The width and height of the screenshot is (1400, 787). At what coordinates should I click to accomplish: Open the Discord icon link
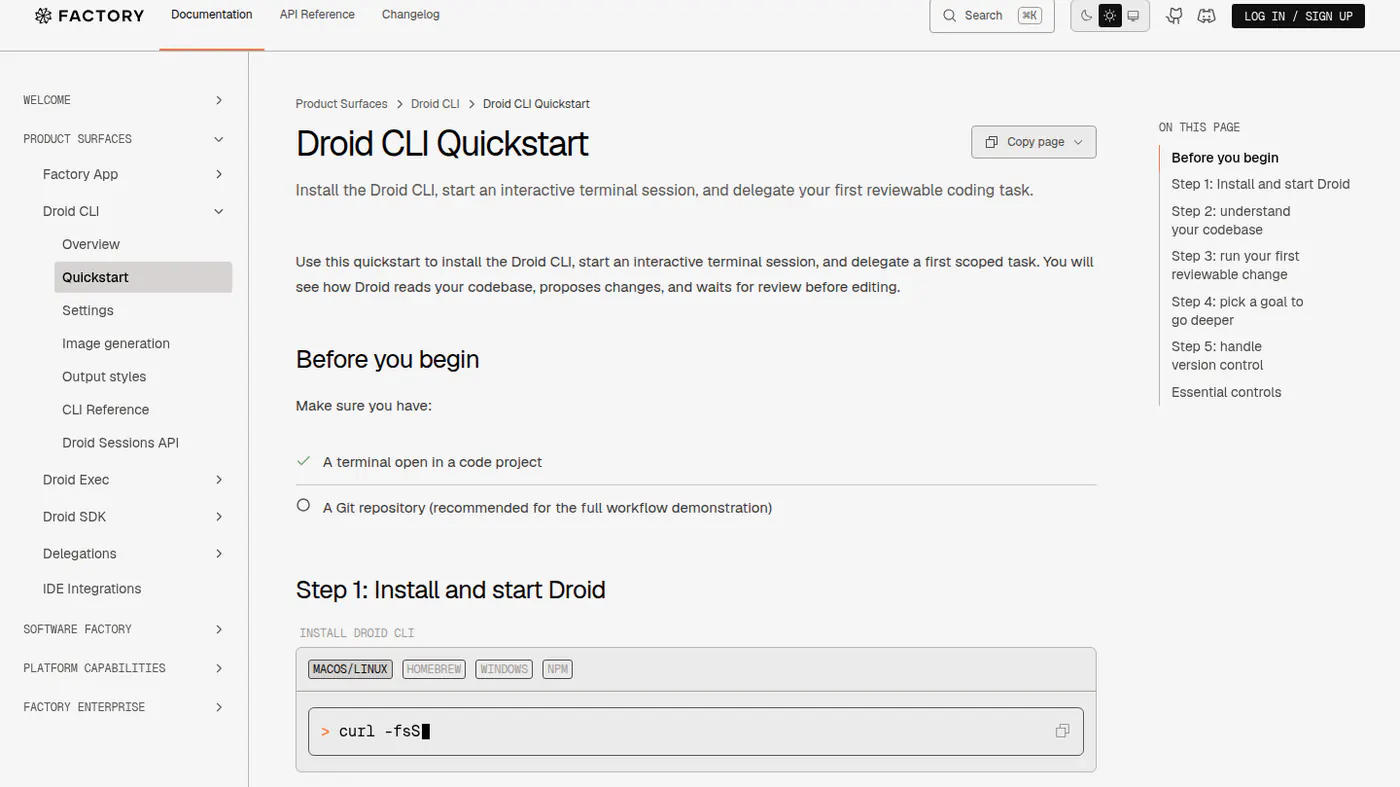pos(1207,16)
